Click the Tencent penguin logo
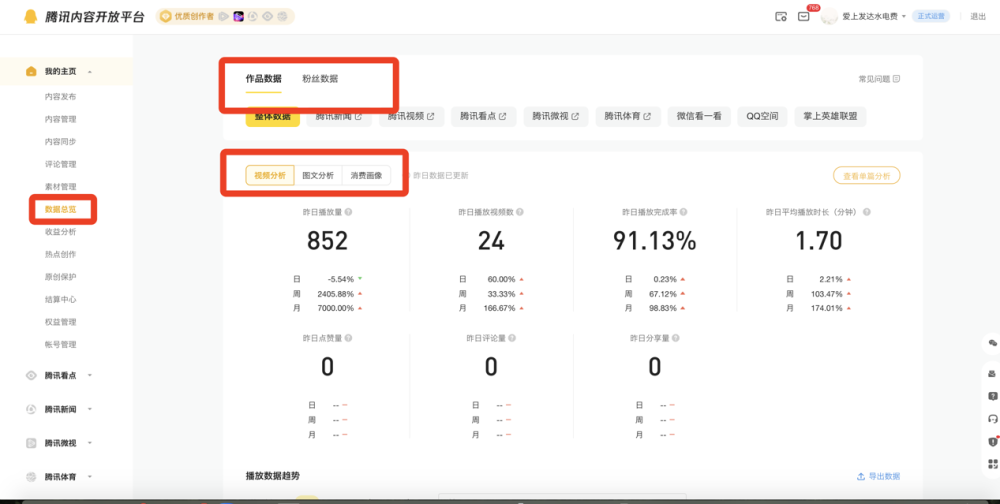The width and height of the screenshot is (1000, 504). coord(31,17)
